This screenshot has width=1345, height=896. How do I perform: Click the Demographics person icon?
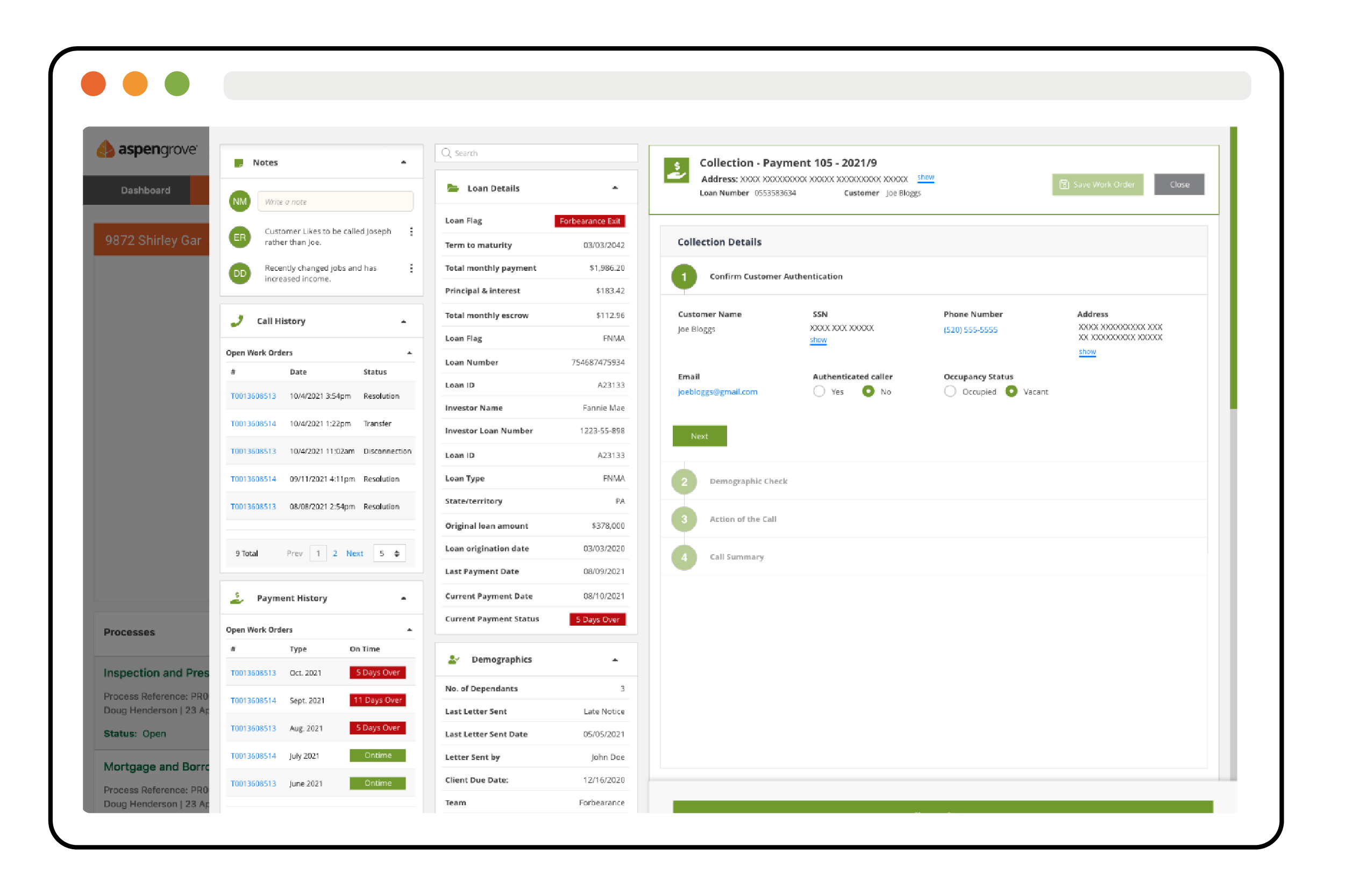(454, 660)
